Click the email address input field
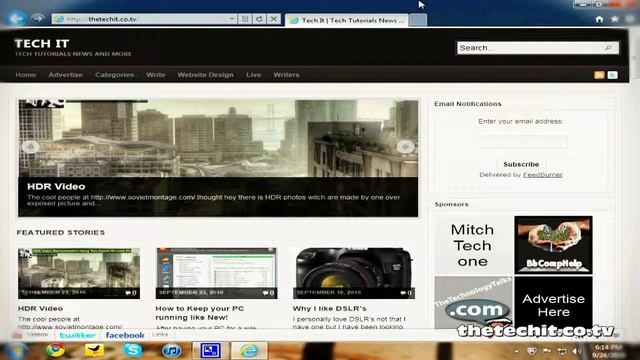The height and width of the screenshot is (360, 640). tap(523, 142)
